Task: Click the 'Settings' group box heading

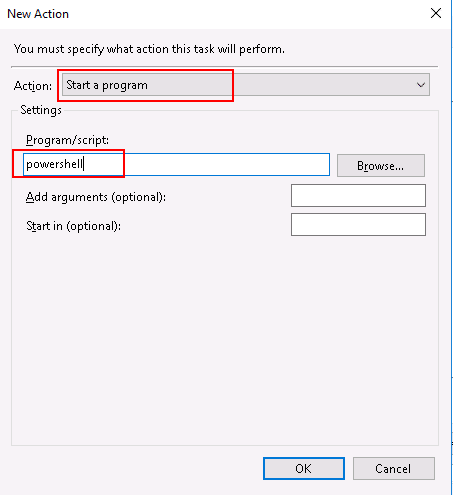Action: (41, 110)
